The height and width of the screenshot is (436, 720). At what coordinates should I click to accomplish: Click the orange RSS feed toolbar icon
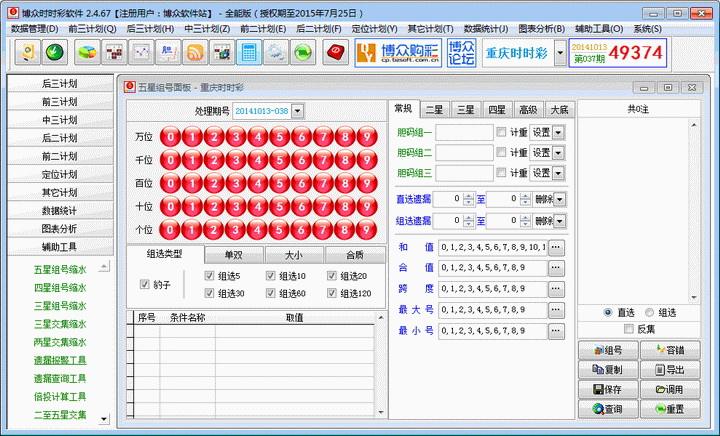click(195, 52)
